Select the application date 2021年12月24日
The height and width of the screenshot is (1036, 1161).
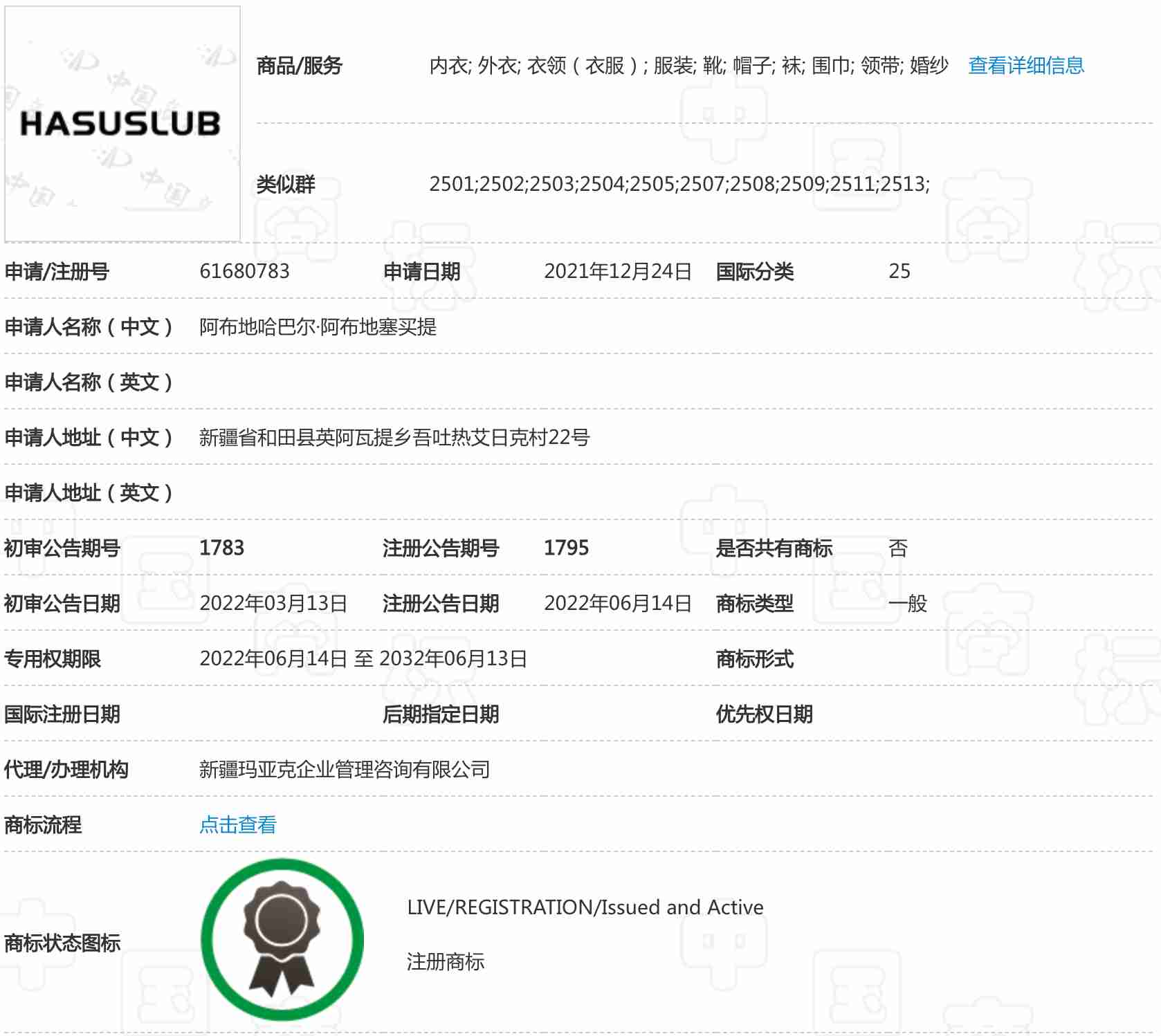(x=617, y=271)
